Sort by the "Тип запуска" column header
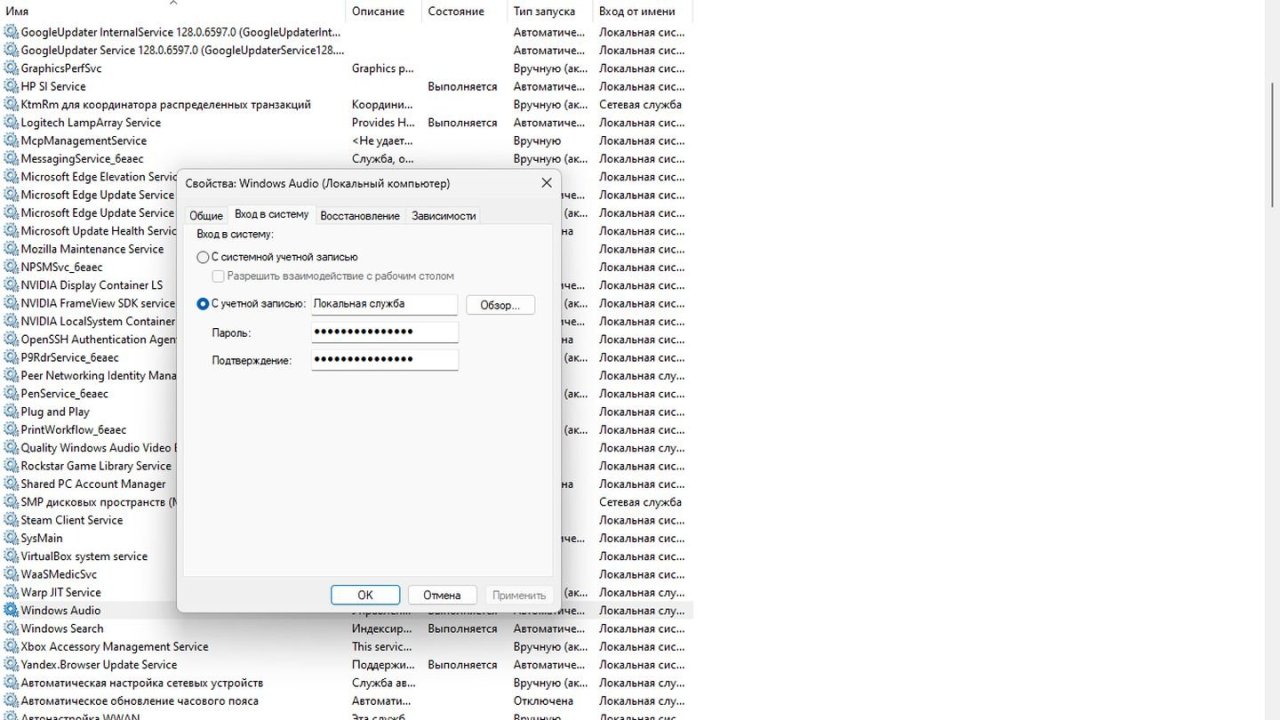 544,11
